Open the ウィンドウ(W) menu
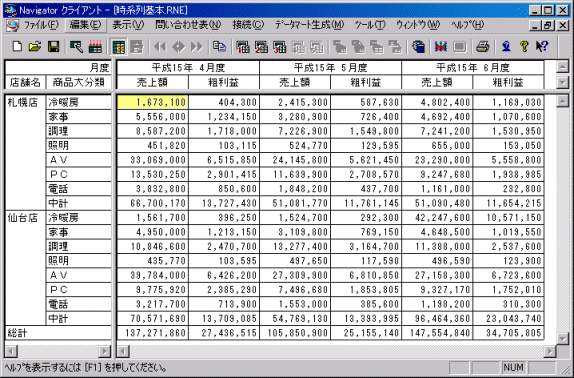 point(418,25)
